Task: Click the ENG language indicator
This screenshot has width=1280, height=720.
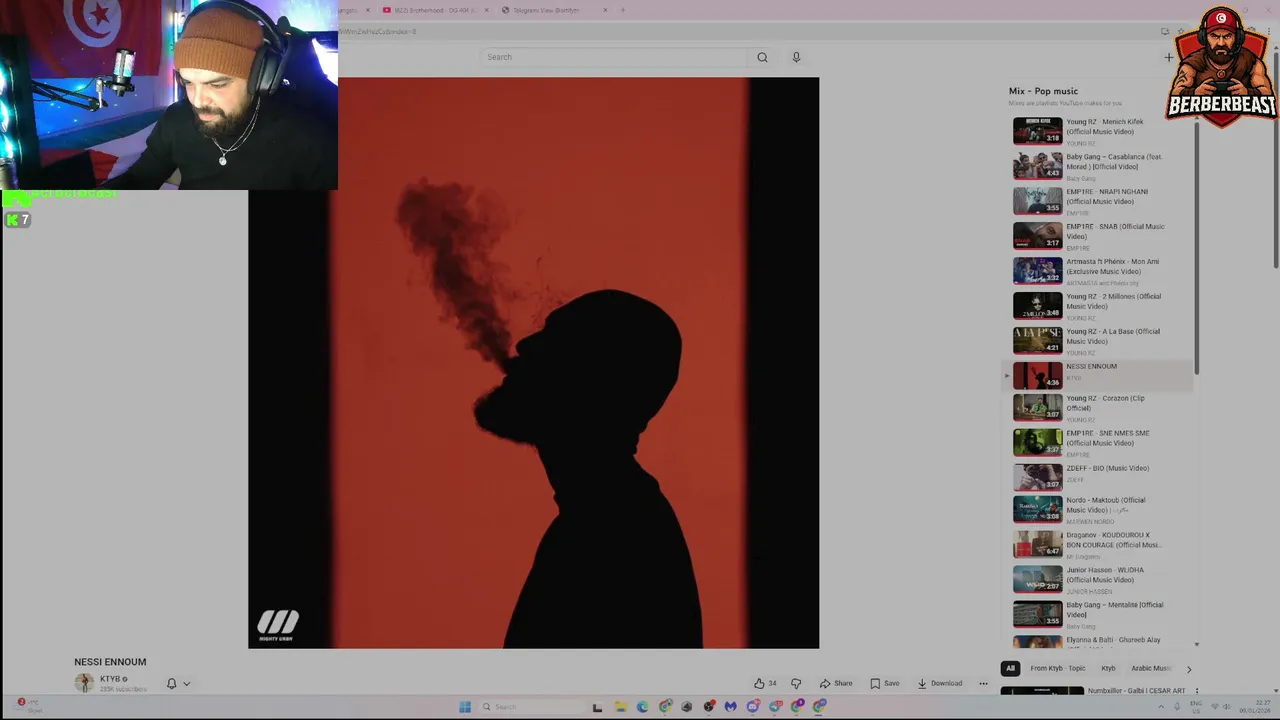Action: [1196, 707]
